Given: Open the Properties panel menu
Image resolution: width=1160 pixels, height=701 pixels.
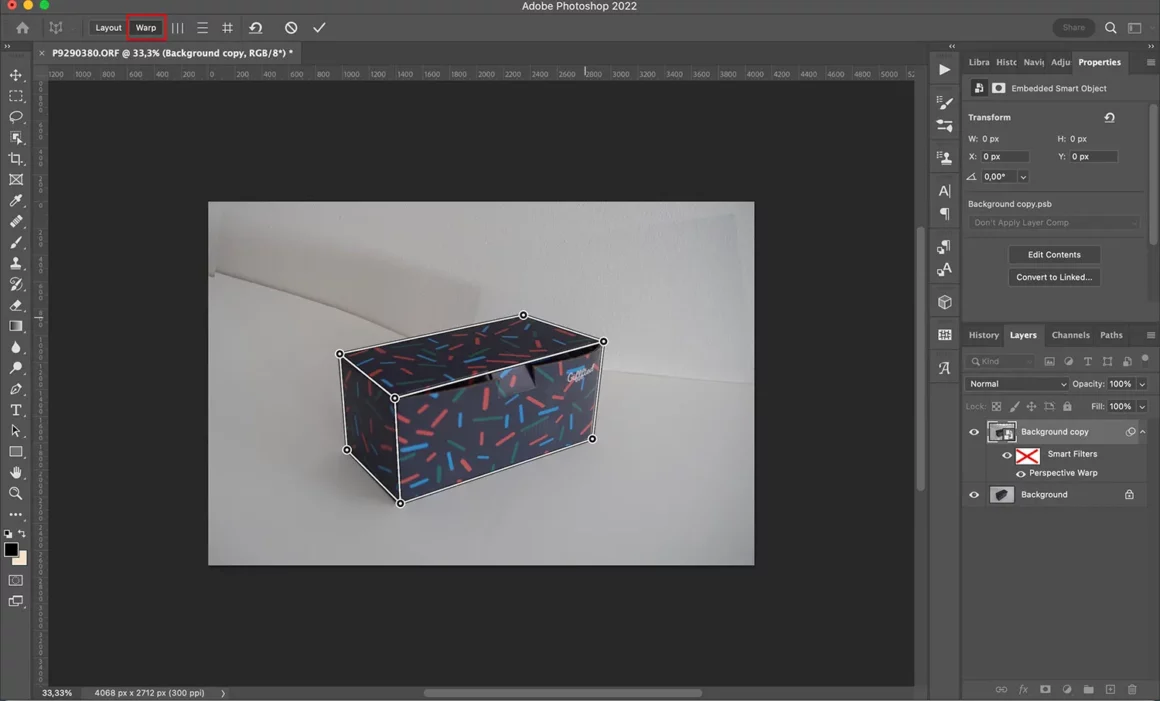Looking at the screenshot, I should click(x=1150, y=62).
